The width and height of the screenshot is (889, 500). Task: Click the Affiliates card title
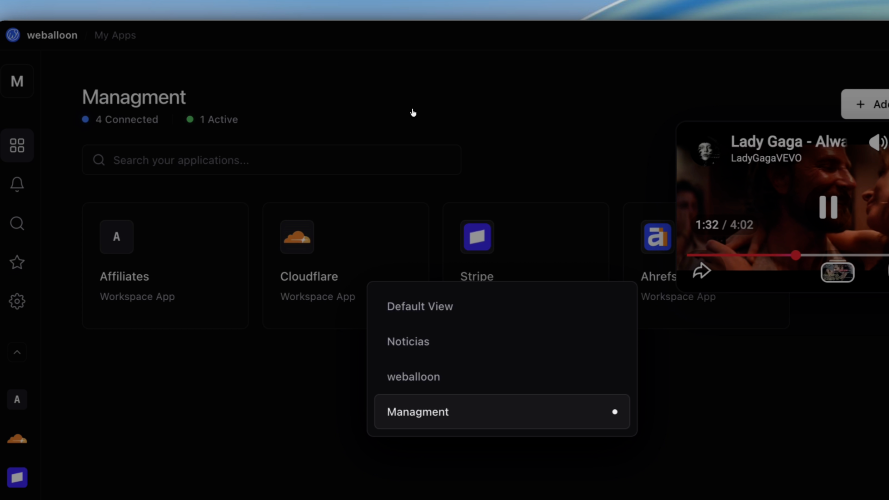click(124, 277)
